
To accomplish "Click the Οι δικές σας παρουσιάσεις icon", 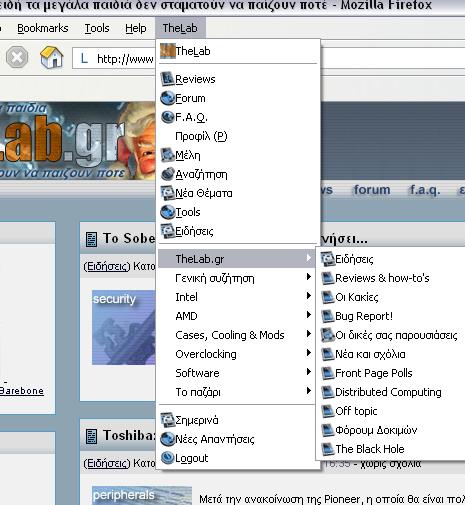I will tap(328, 335).
